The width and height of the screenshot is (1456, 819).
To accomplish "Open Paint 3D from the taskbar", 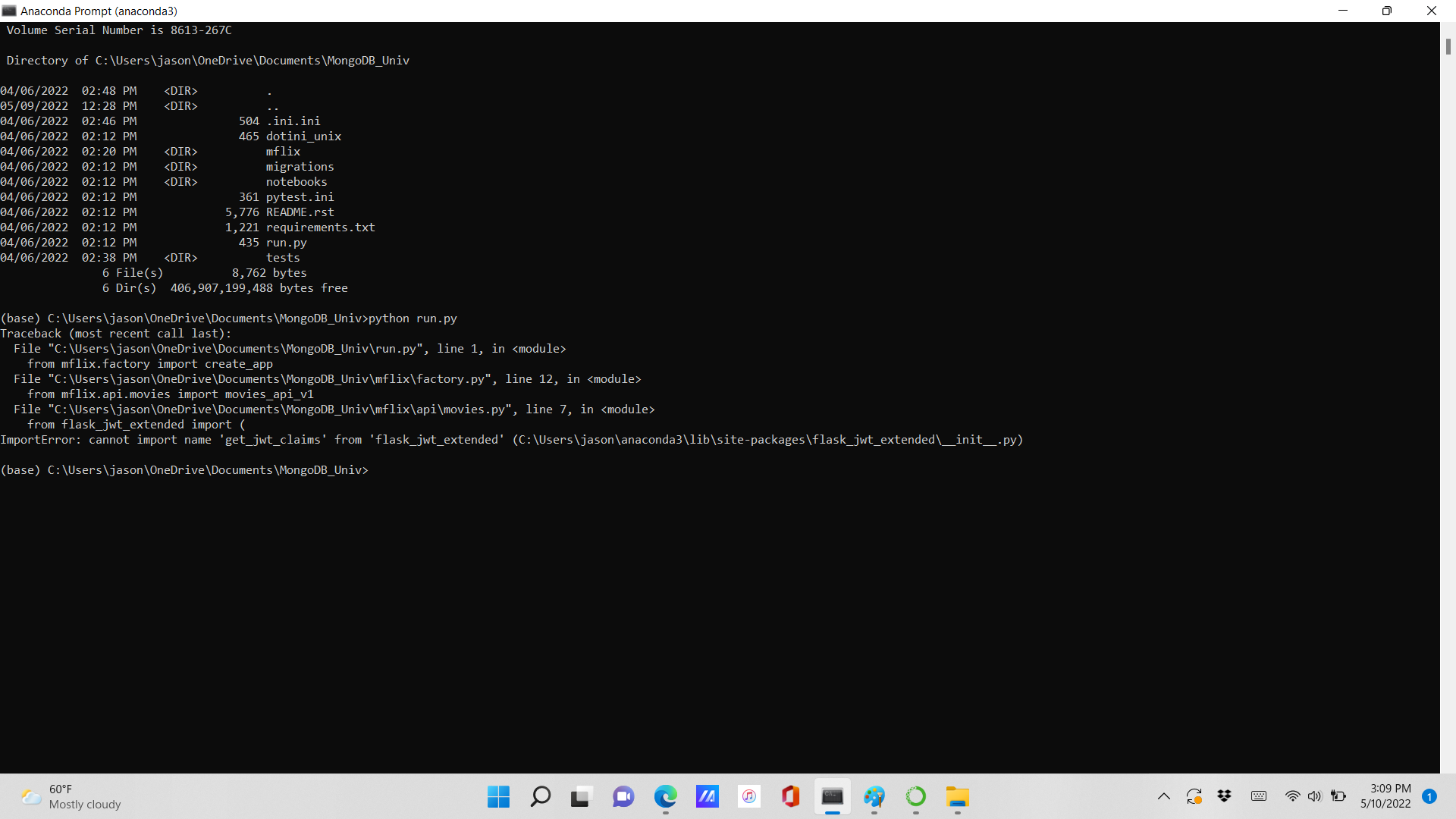I will click(874, 797).
